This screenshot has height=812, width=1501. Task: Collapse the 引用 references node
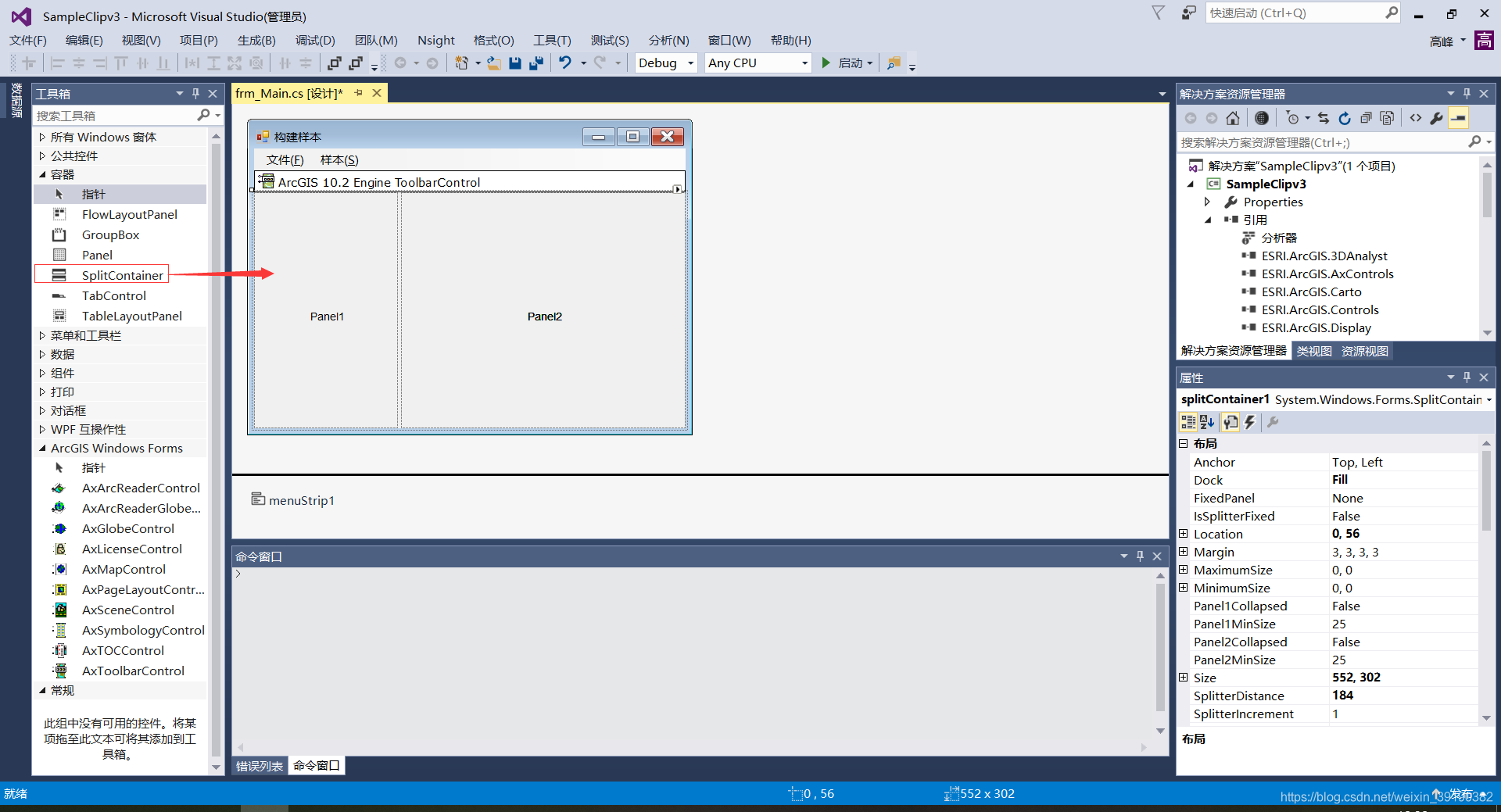tap(1207, 220)
